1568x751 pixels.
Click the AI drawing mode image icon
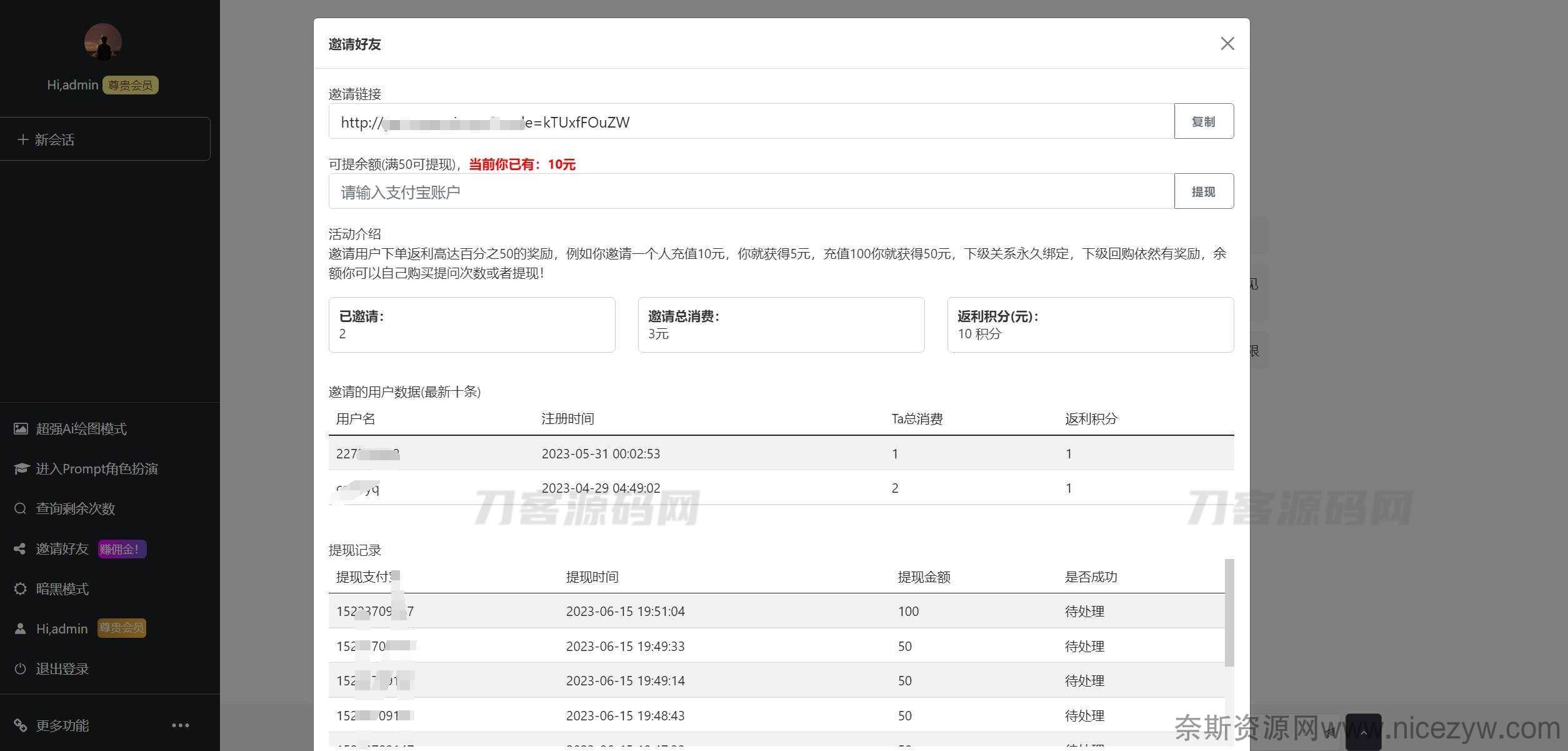coord(21,429)
